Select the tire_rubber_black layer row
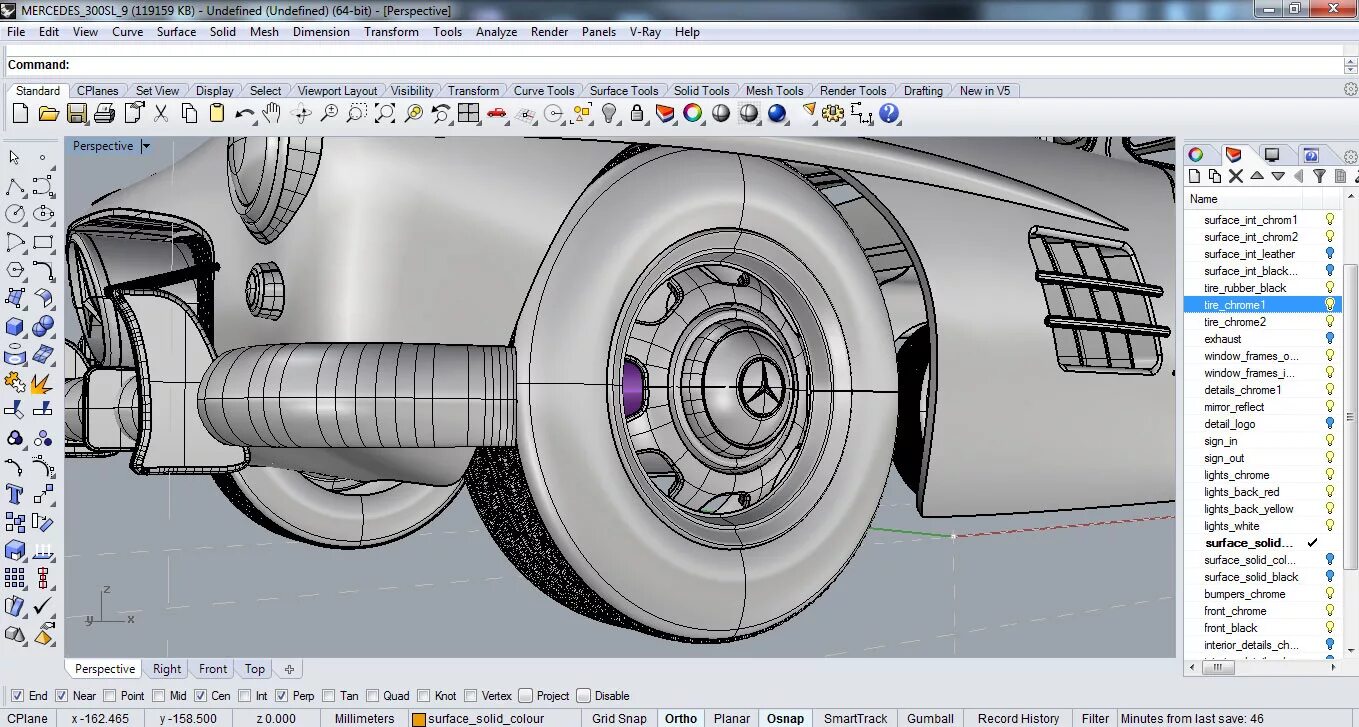Viewport: 1359px width, 727px height. (x=1262, y=287)
